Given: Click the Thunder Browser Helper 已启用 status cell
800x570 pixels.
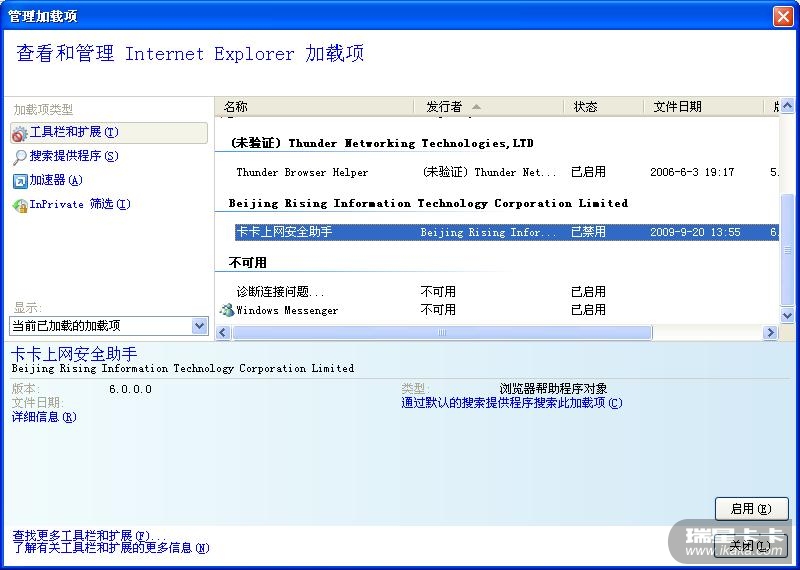Looking at the screenshot, I should tap(588, 172).
